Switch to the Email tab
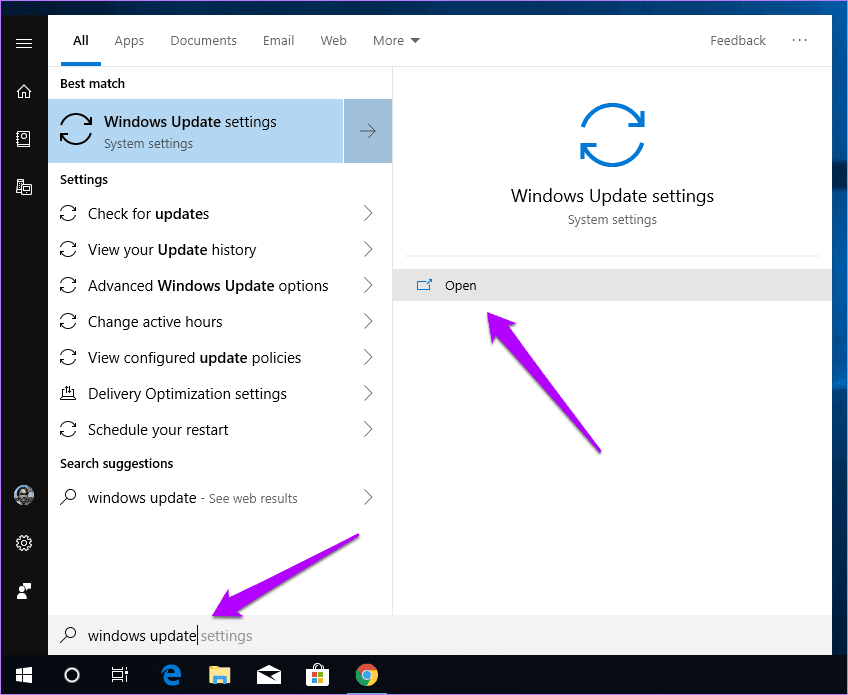848x695 pixels. point(279,41)
